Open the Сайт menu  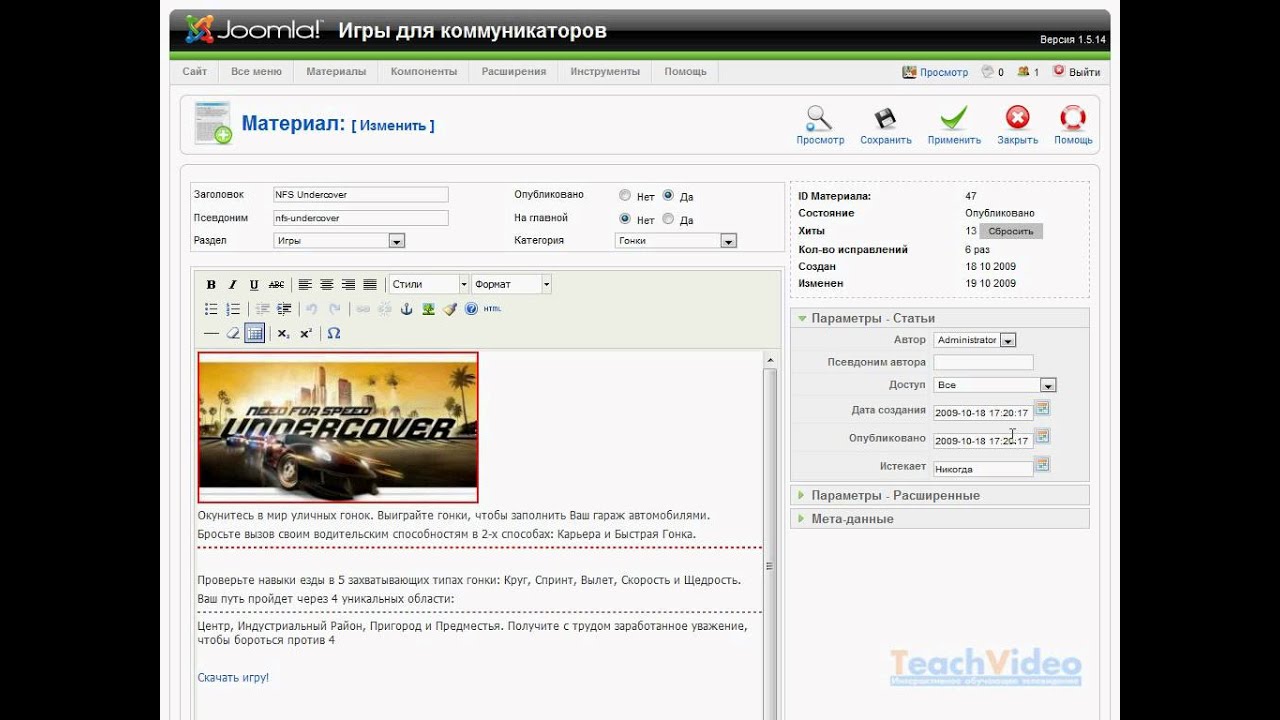(195, 72)
